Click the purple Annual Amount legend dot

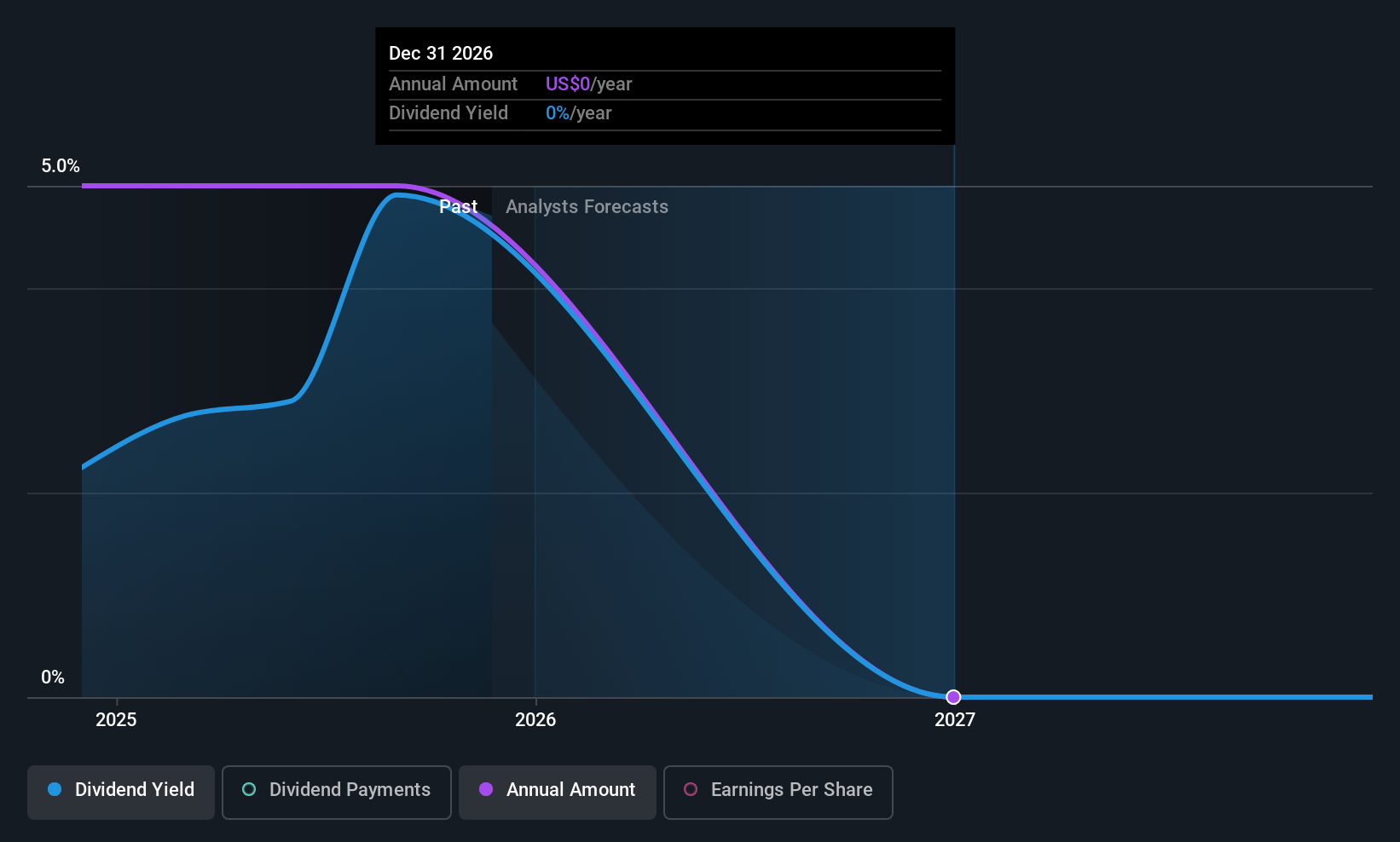(x=486, y=789)
